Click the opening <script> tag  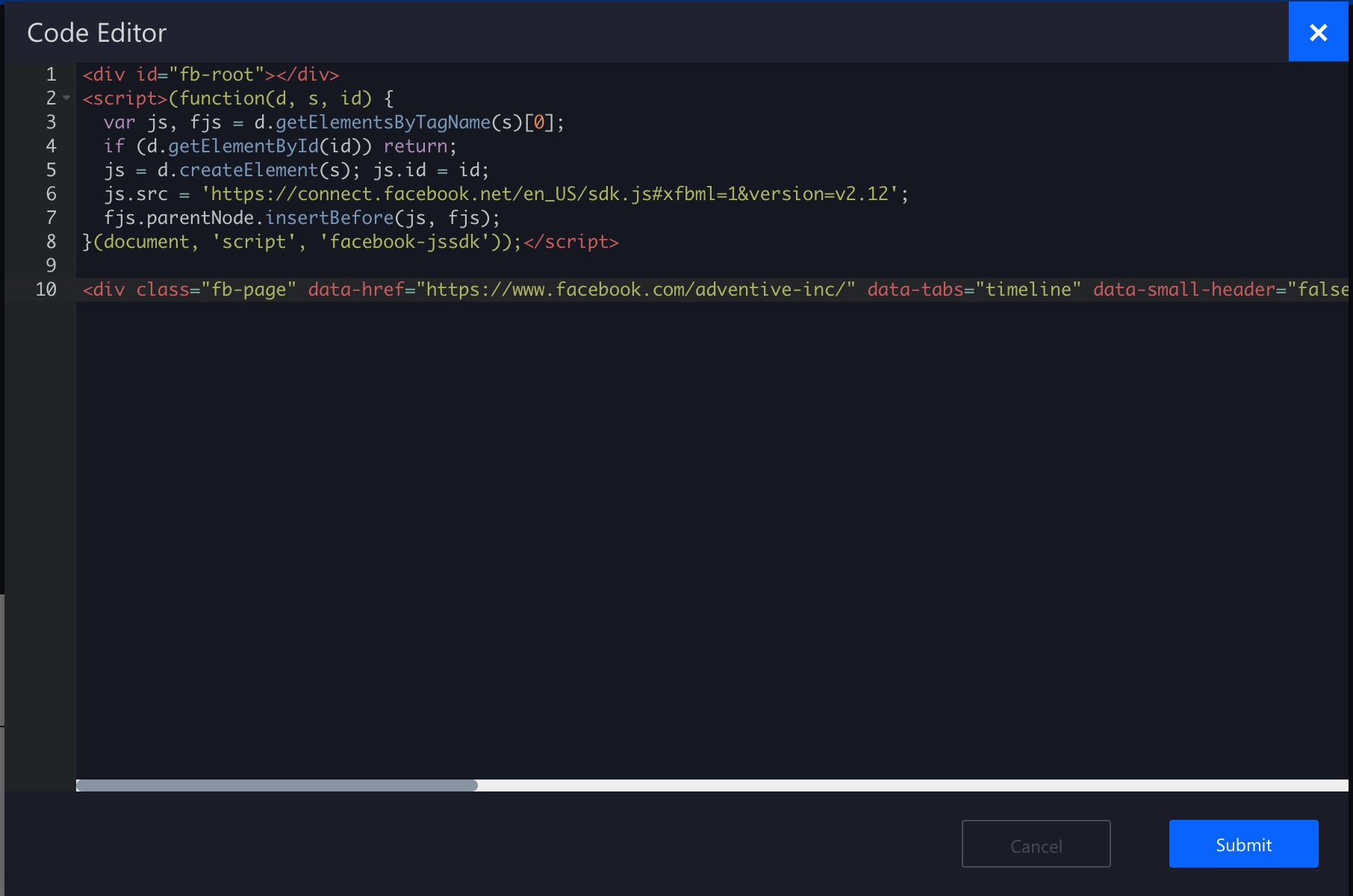click(x=125, y=99)
